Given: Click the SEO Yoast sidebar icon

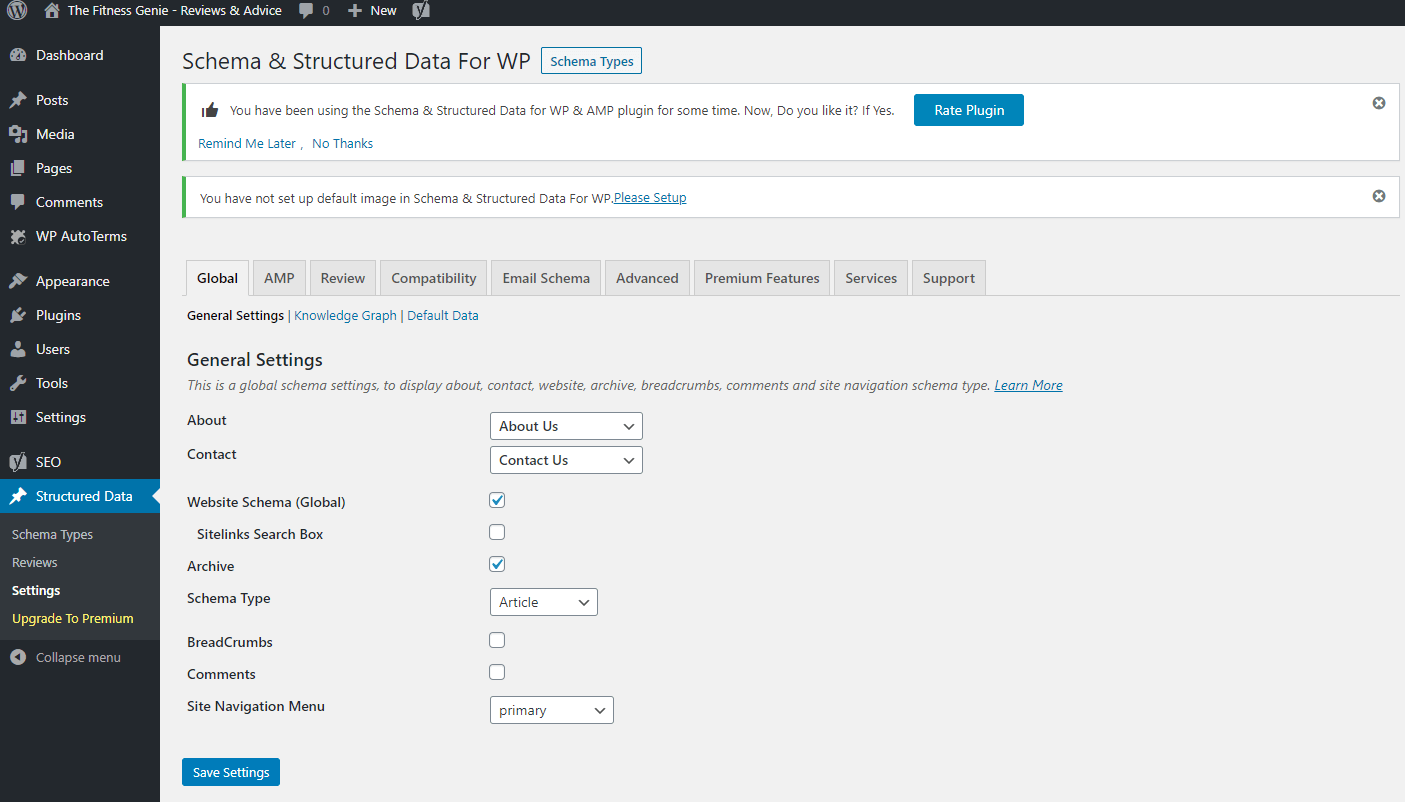Looking at the screenshot, I should (x=18, y=462).
